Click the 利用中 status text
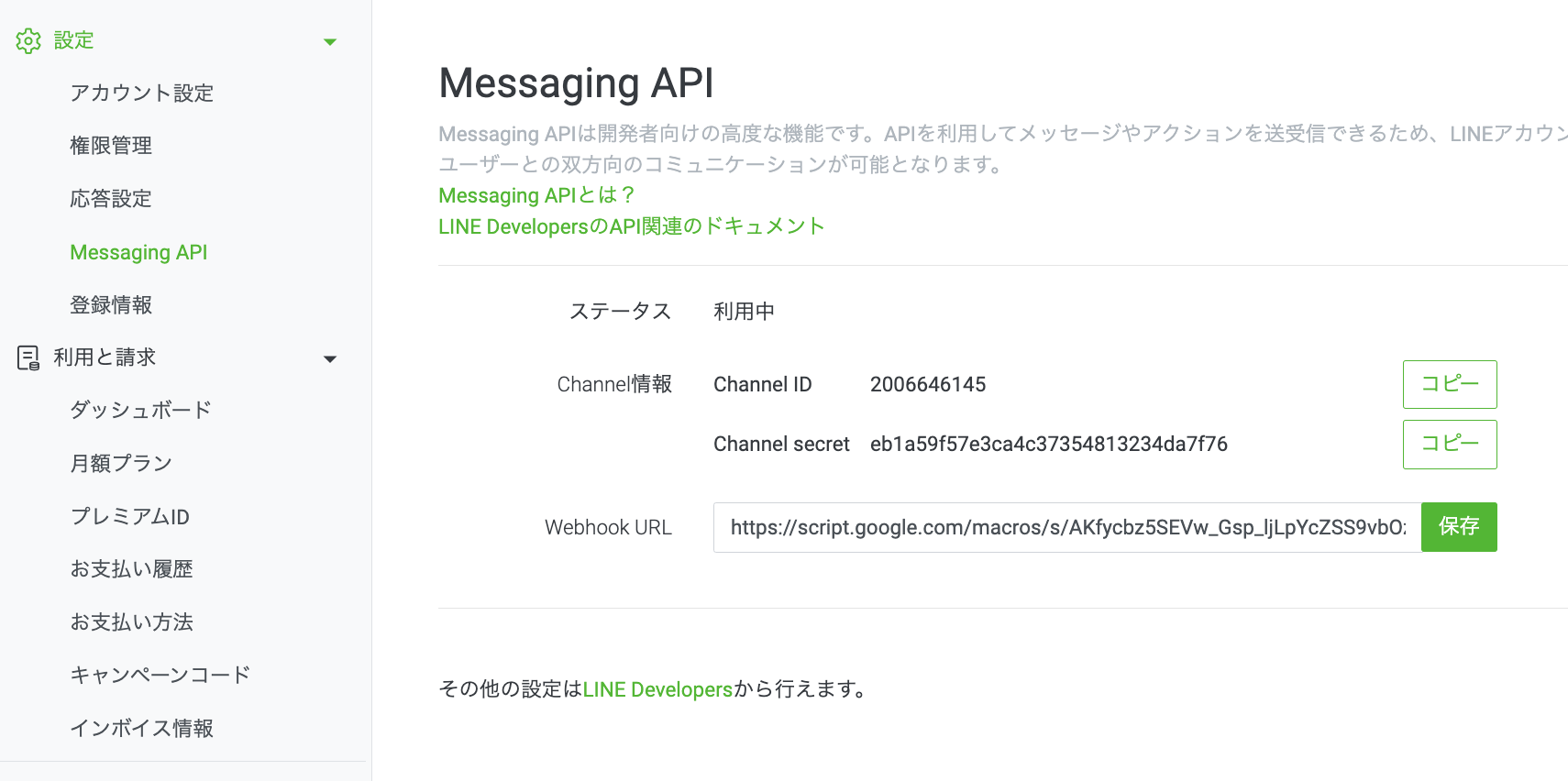Viewport: 1568px width, 781px height. coord(744,312)
